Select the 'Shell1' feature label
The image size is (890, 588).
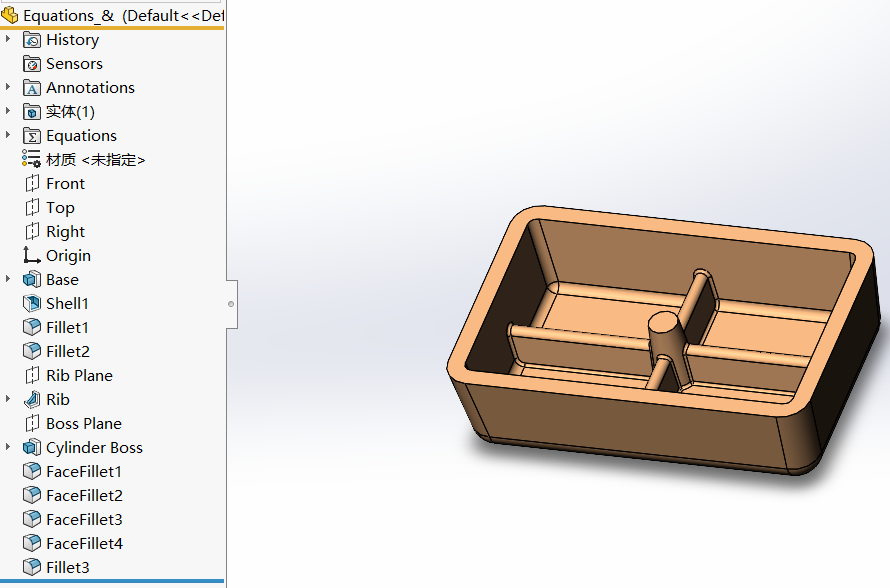pyautogui.click(x=67, y=304)
